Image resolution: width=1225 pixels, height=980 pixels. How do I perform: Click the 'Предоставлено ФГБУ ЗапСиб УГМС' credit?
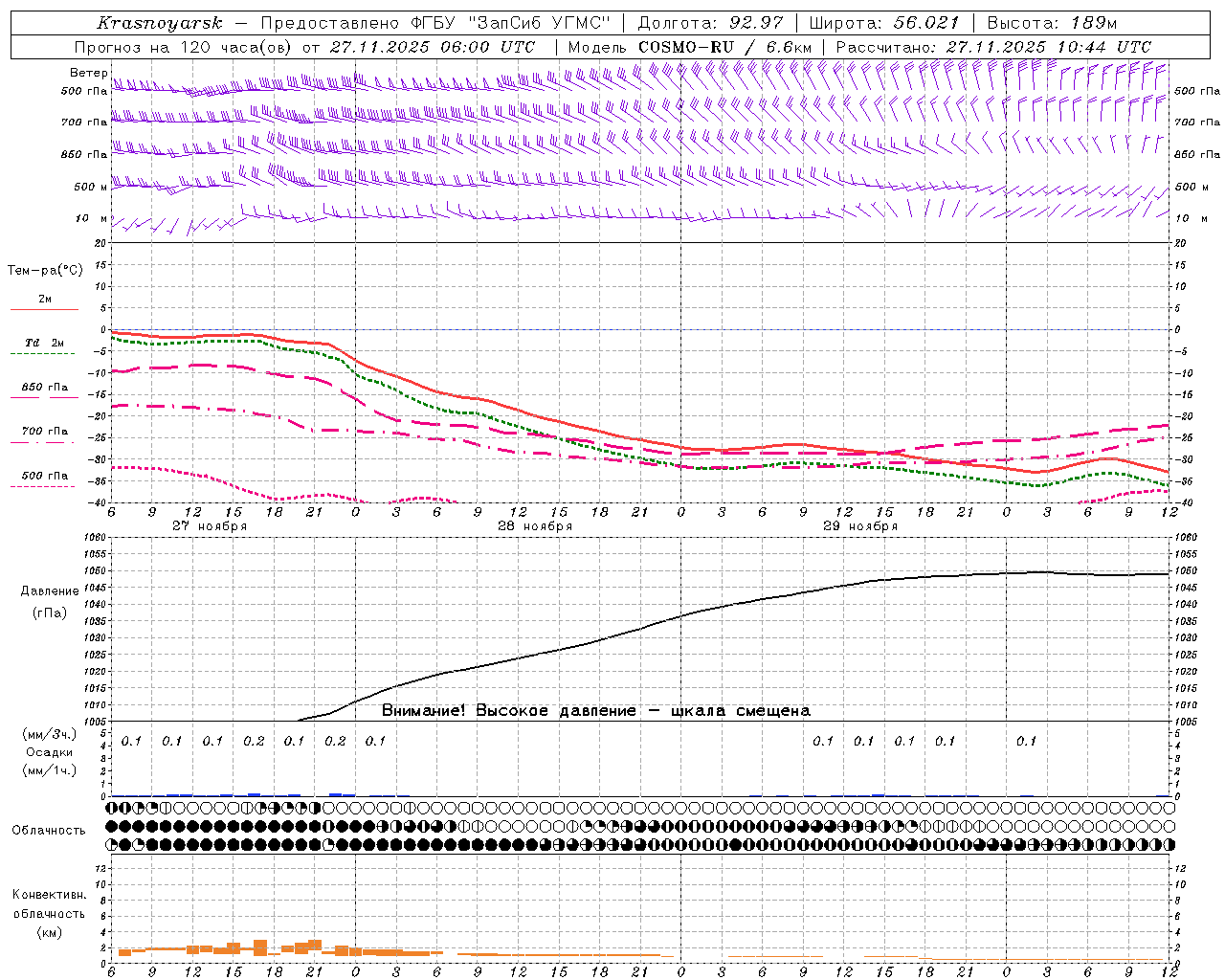(435, 23)
